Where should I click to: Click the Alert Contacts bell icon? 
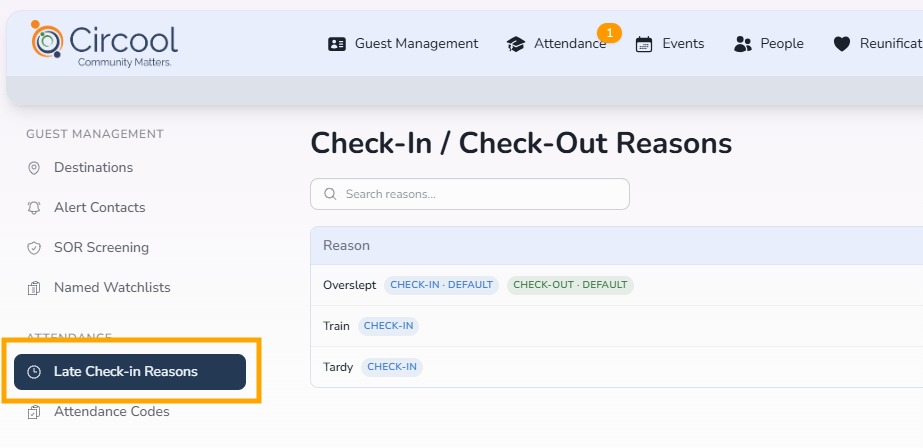(x=34, y=208)
